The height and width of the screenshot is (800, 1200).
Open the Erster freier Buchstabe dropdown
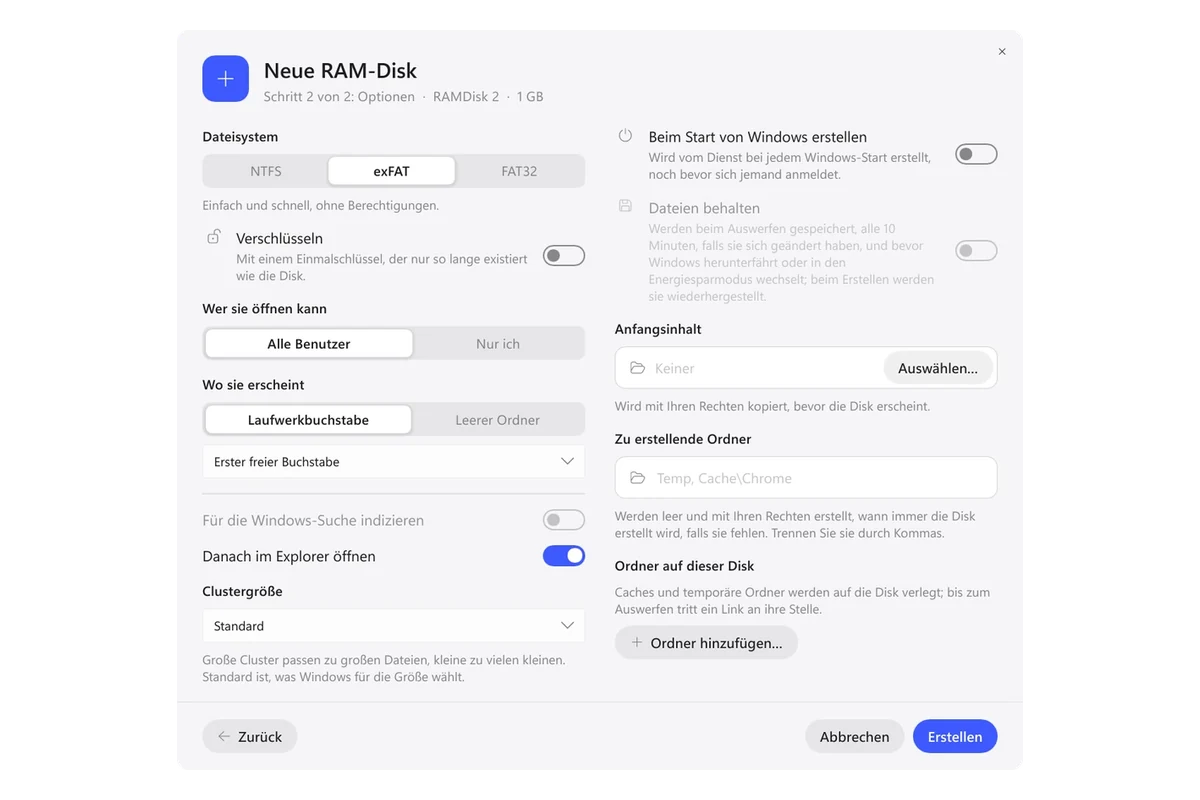[394, 462]
